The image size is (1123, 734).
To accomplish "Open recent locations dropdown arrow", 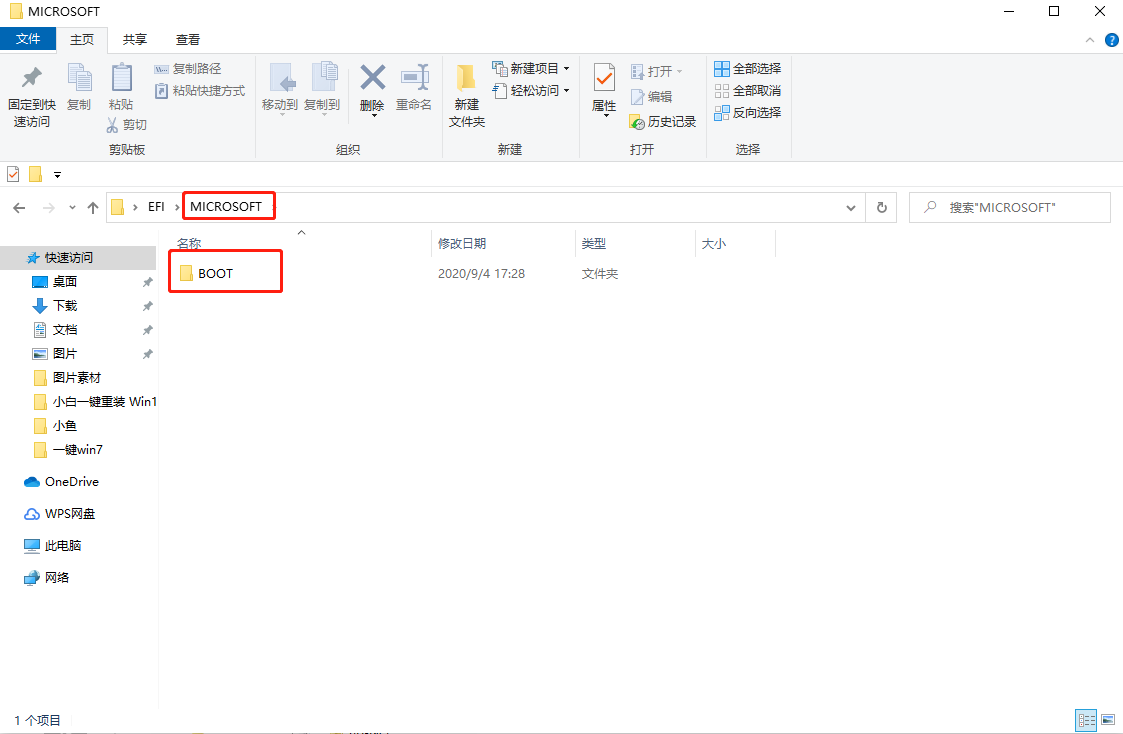I will point(72,208).
